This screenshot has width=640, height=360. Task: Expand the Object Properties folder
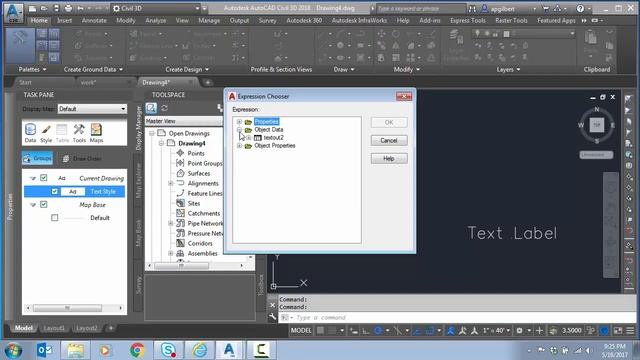pyautogui.click(x=239, y=145)
